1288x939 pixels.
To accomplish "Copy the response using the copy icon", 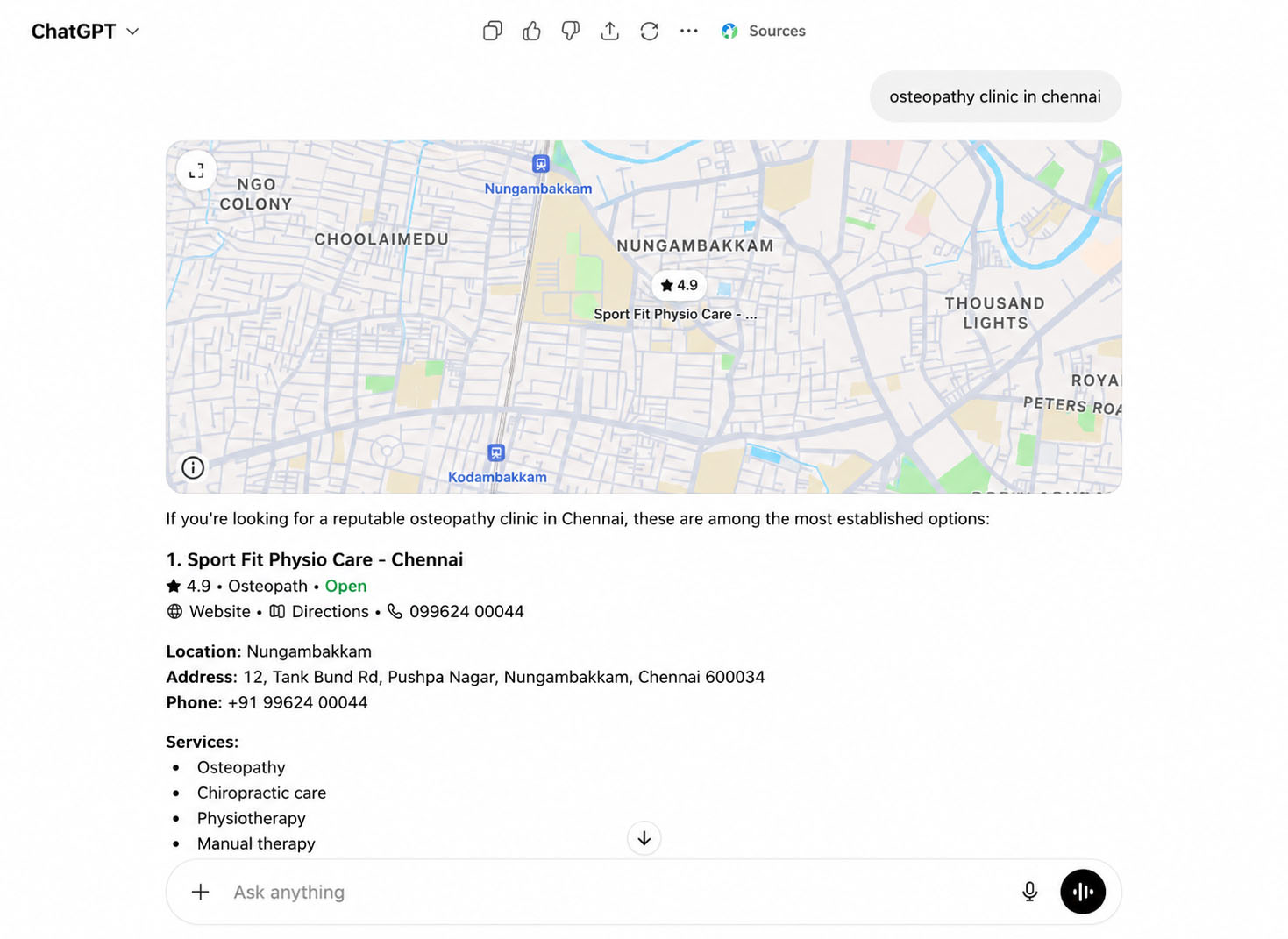I will click(x=493, y=32).
